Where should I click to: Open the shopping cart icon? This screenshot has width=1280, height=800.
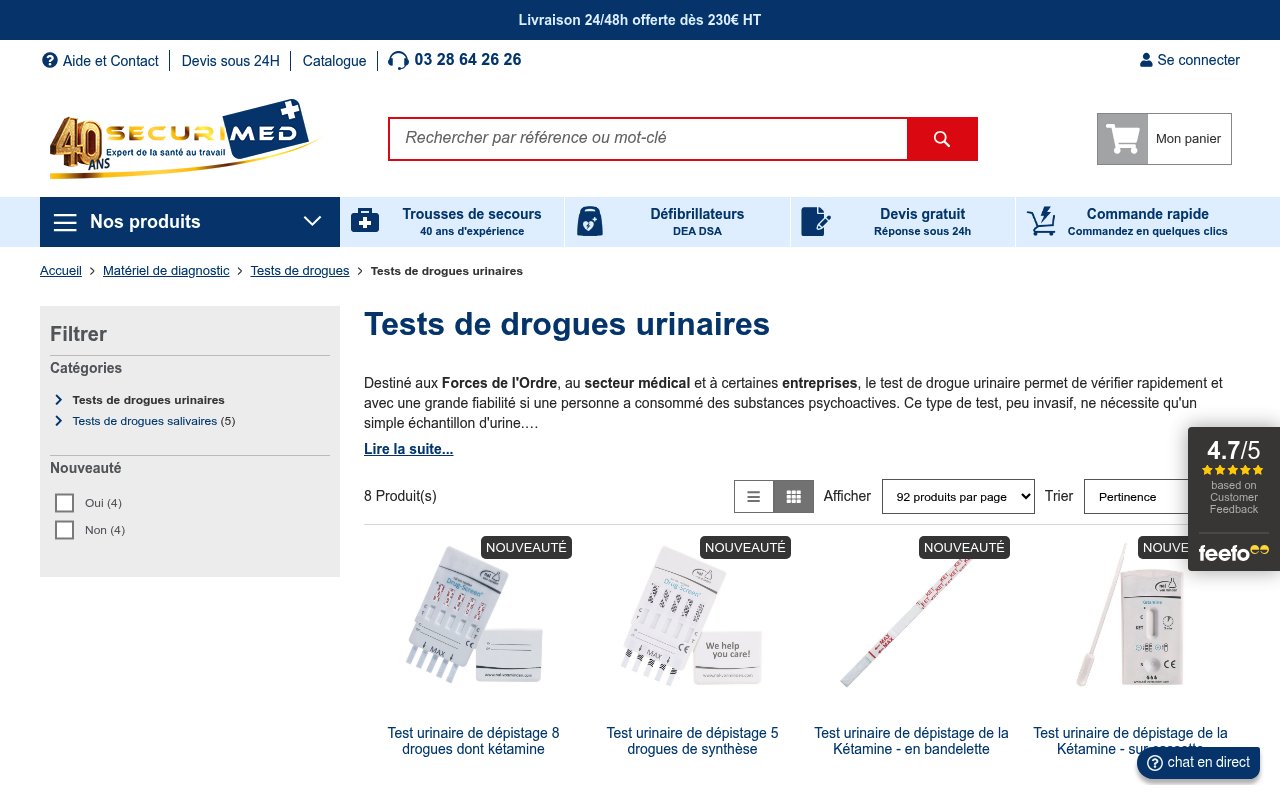pyautogui.click(x=1123, y=139)
